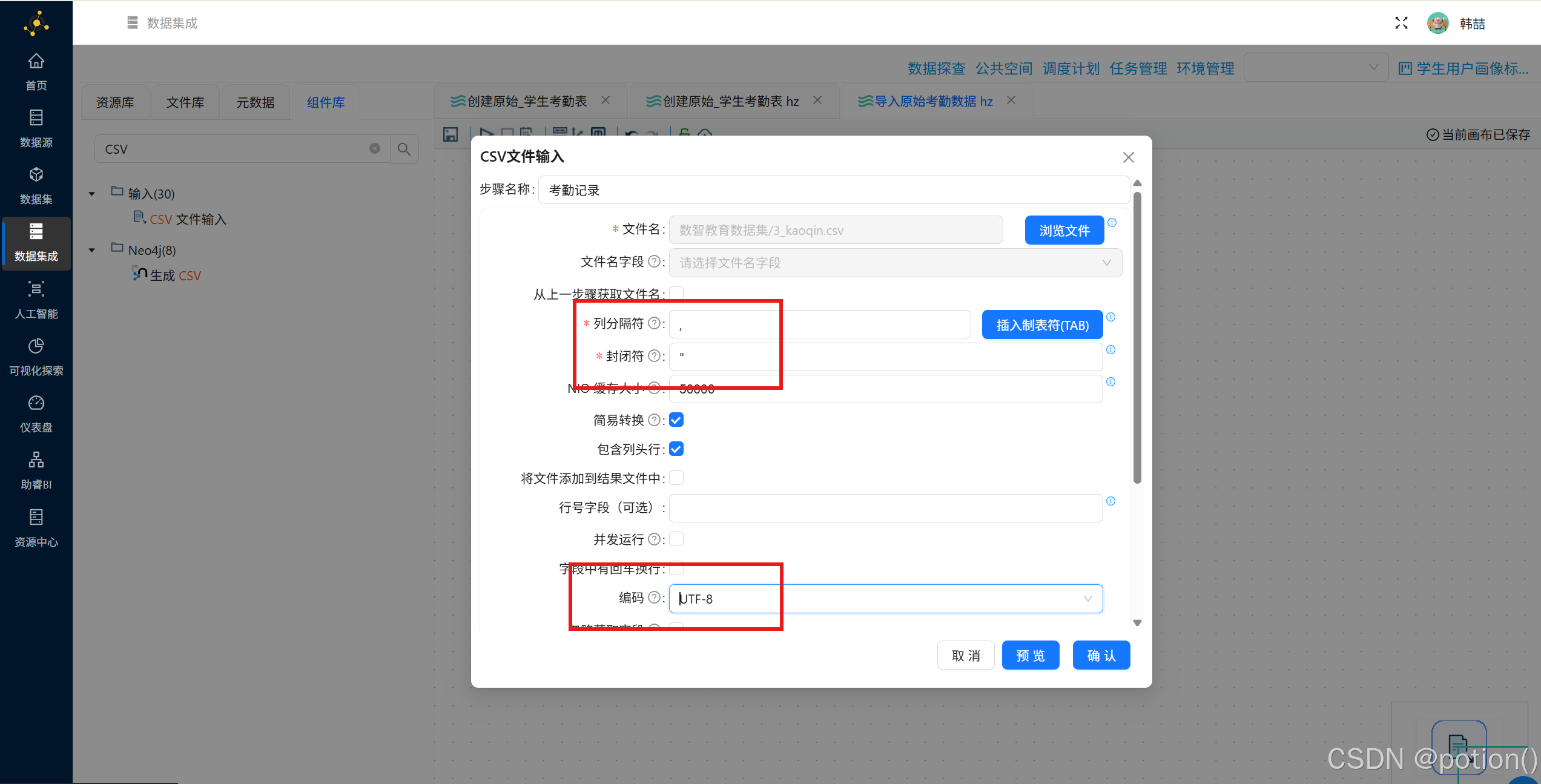This screenshot has height=784, width=1541.
Task: Enable 从上一步骤获取文件名 checkbox
Action: pyautogui.click(x=676, y=294)
